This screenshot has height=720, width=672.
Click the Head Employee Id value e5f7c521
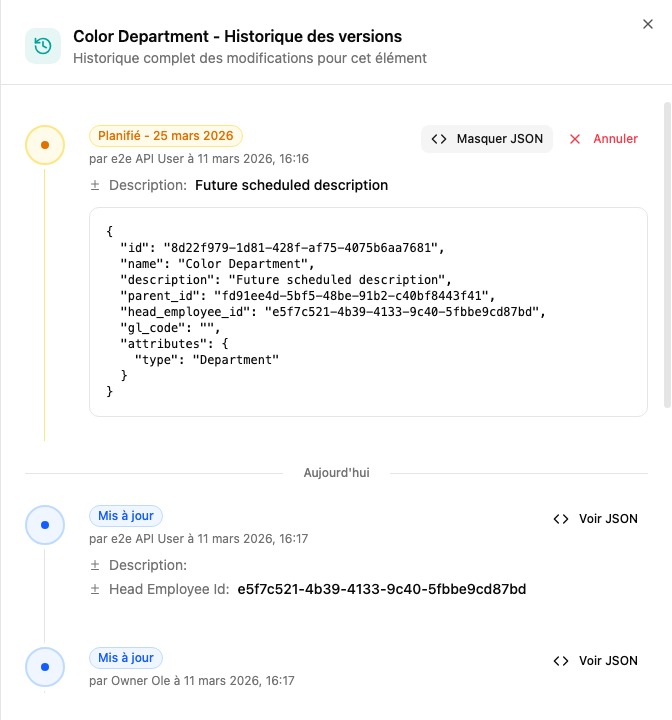[x=381, y=590]
